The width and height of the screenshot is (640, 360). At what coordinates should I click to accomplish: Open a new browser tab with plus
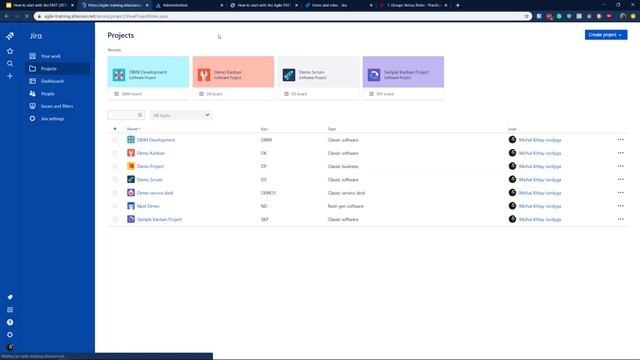coord(458,5)
